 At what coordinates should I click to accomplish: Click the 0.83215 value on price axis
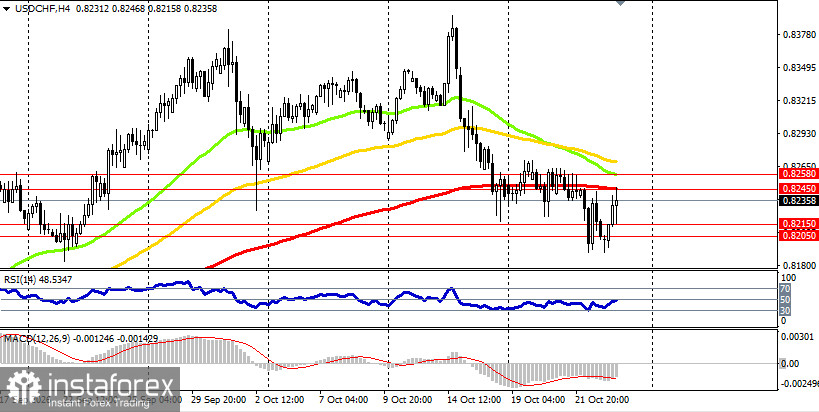[x=798, y=101]
